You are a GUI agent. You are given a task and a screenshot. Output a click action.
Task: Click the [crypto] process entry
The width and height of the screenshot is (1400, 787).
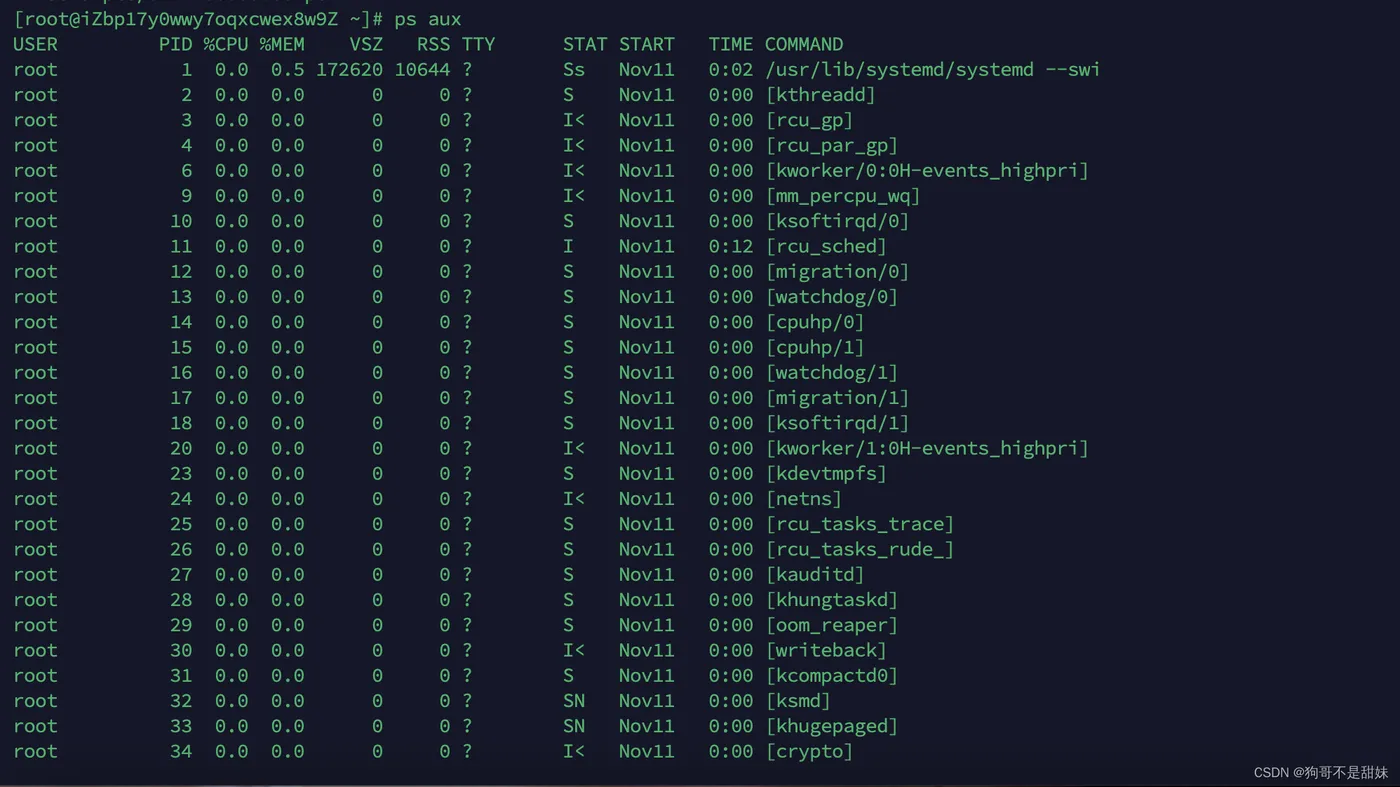click(809, 751)
